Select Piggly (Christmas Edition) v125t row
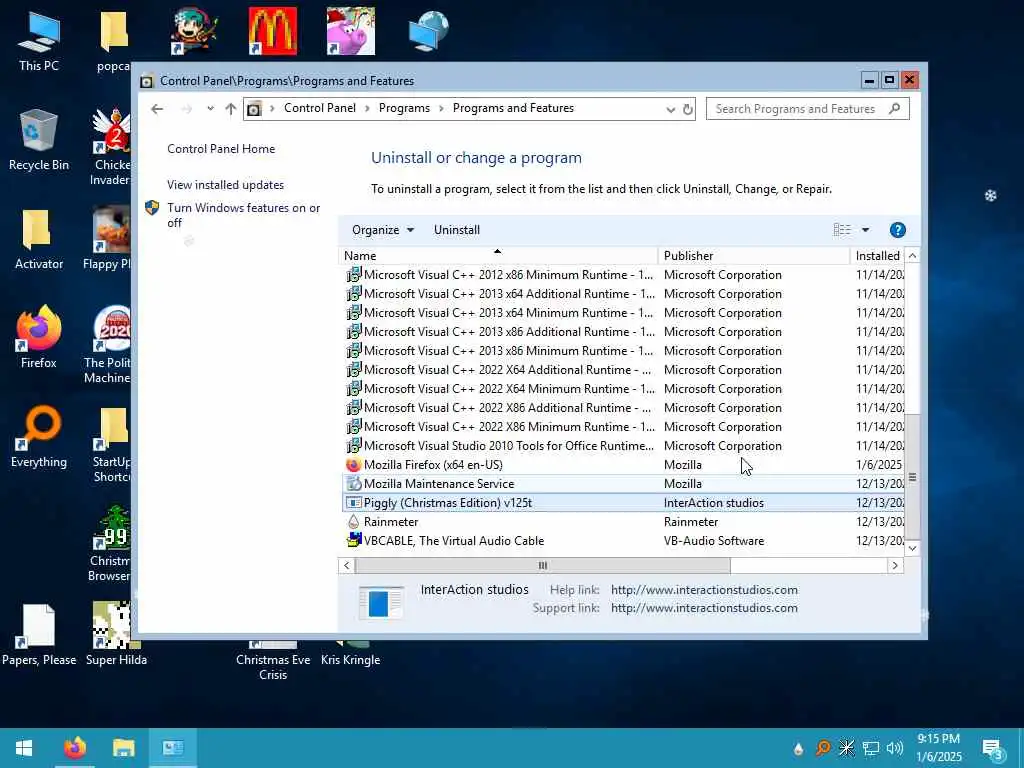 pyautogui.click(x=624, y=503)
